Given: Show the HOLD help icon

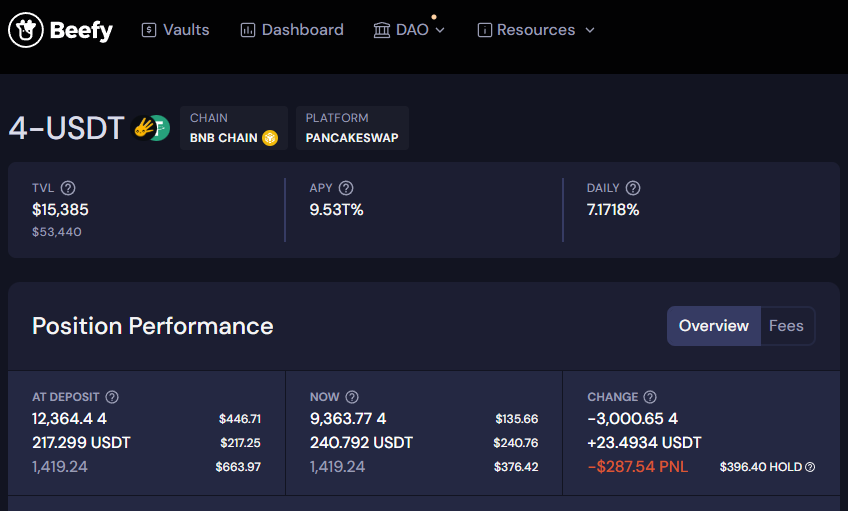Looking at the screenshot, I should [810, 467].
